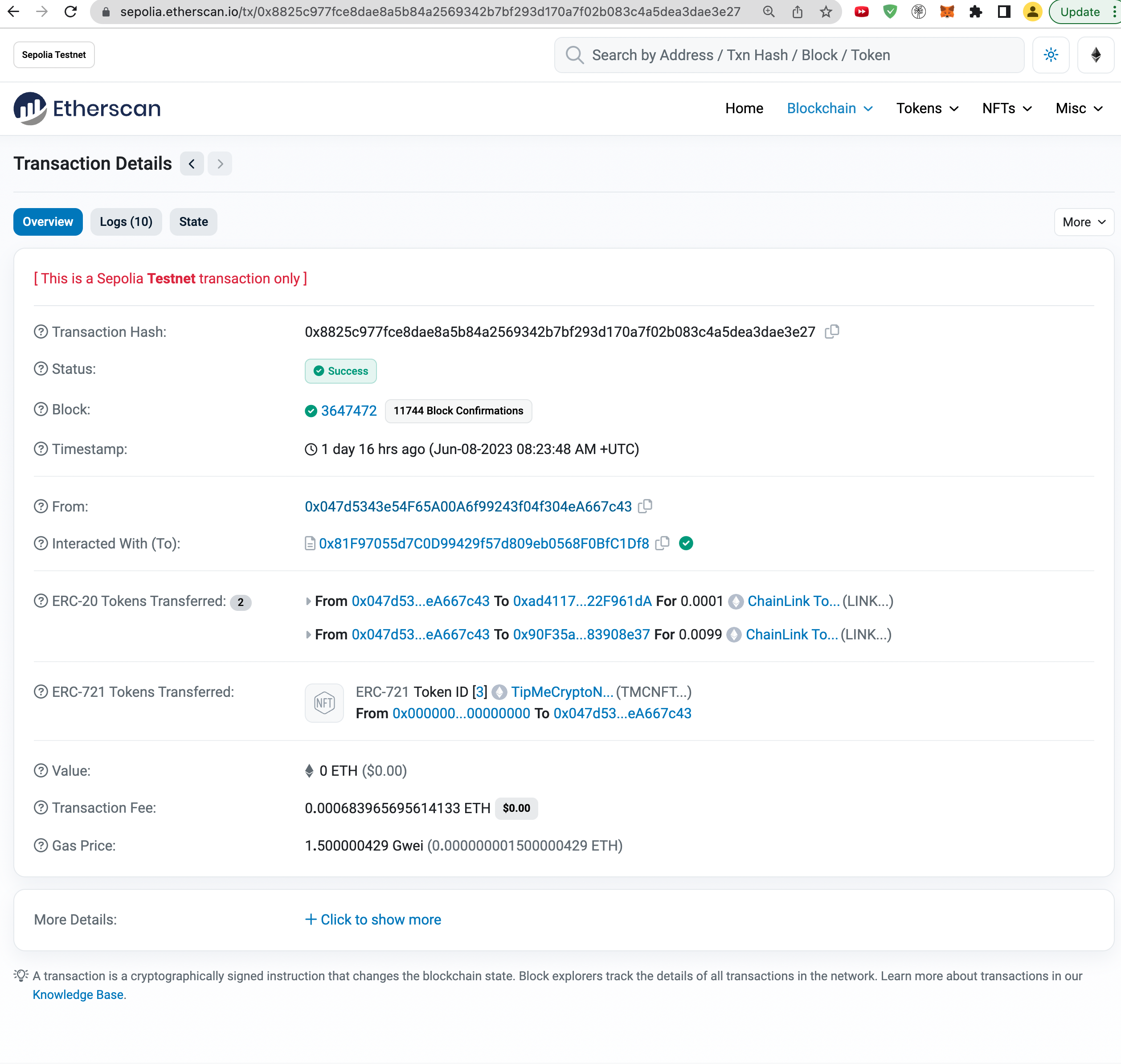1121x1064 pixels.
Task: Click the Transaction Fee help icon
Action: (x=41, y=808)
